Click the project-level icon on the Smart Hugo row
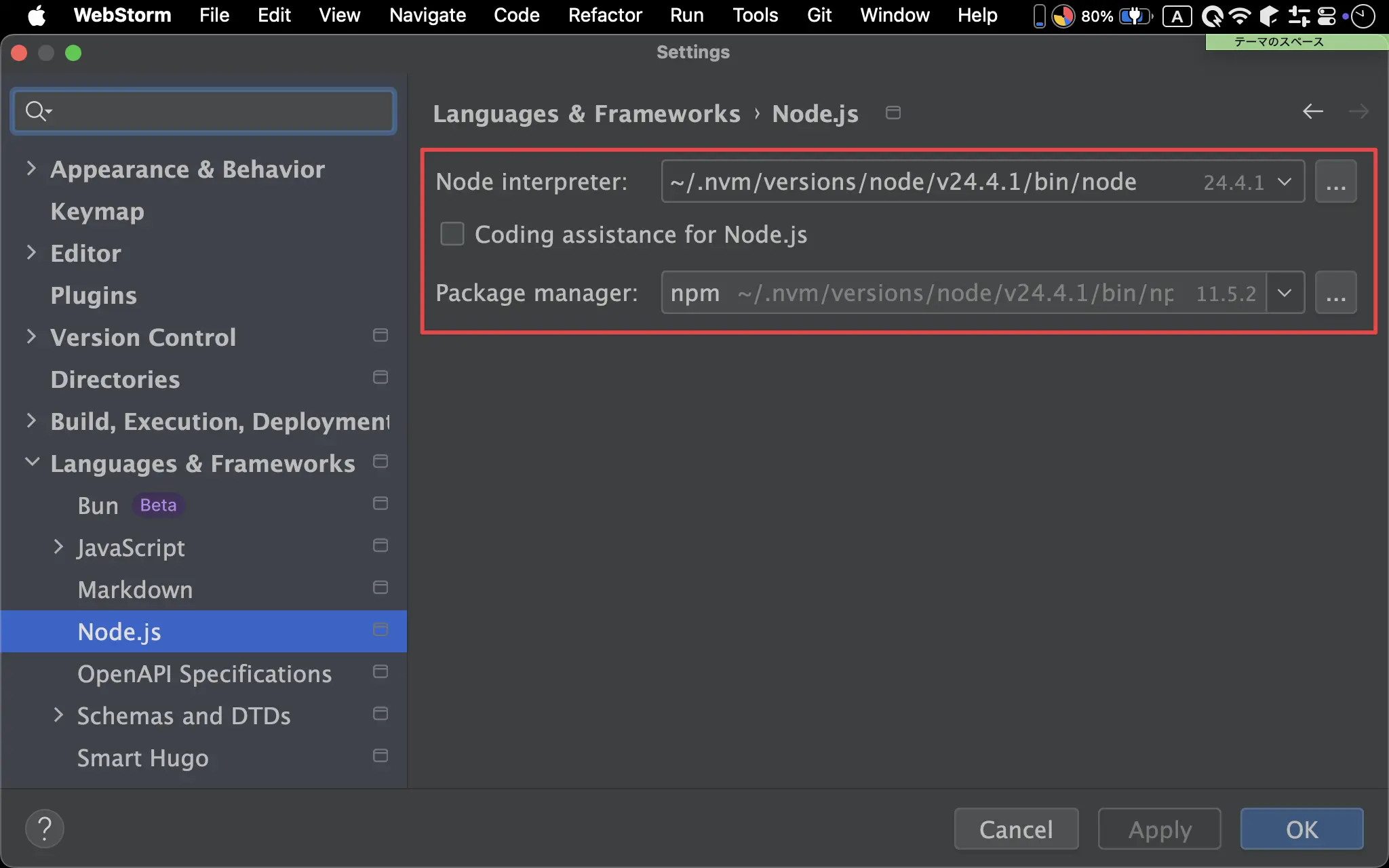This screenshot has width=1389, height=868. pos(380,756)
